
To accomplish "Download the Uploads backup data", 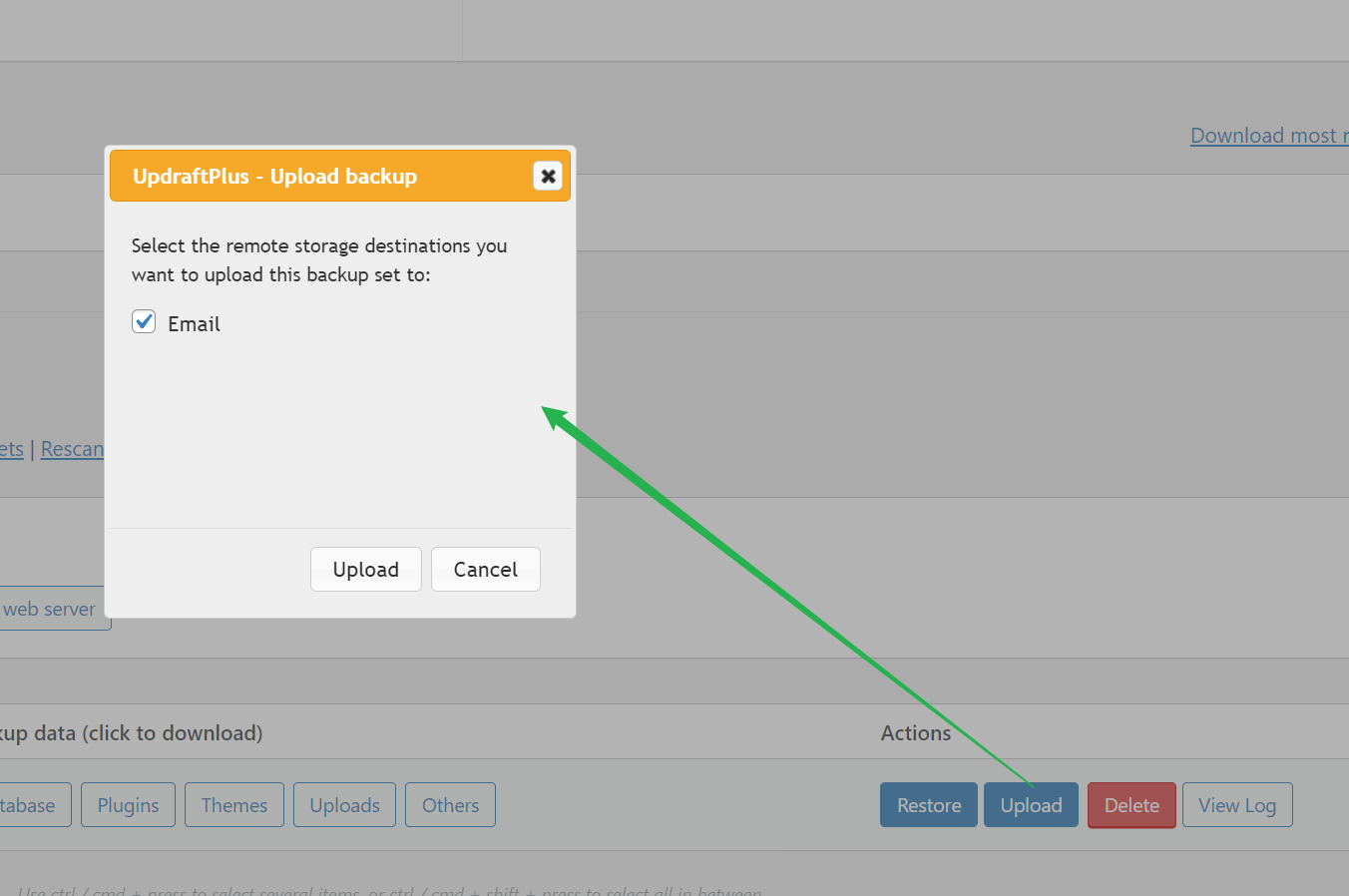I will 344,805.
